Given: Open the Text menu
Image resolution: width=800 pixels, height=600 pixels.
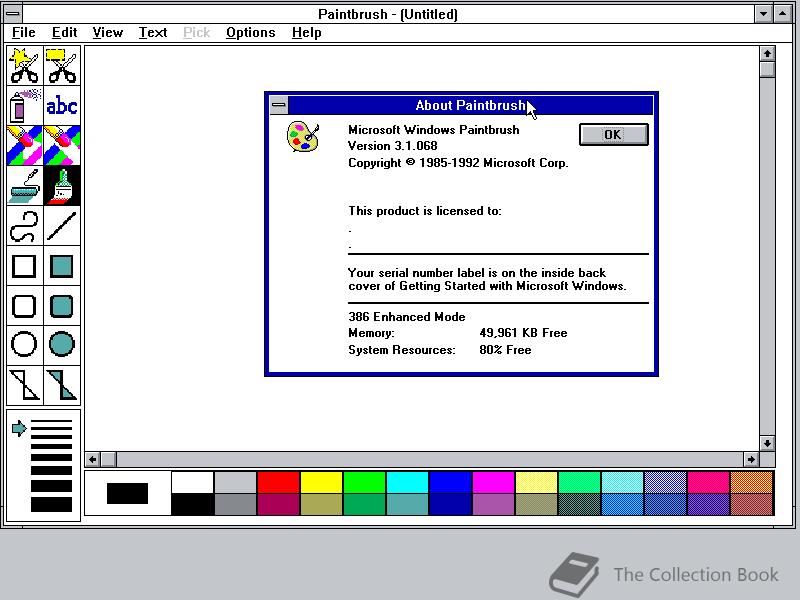Looking at the screenshot, I should (x=153, y=33).
